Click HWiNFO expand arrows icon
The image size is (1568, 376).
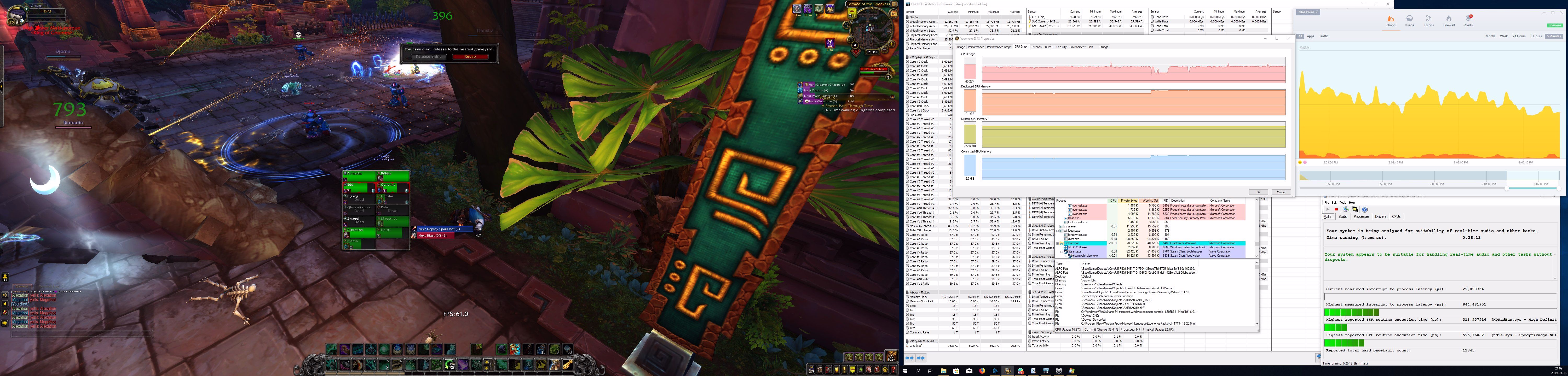(909, 358)
